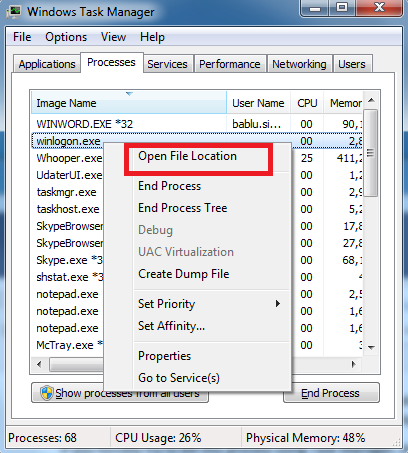Switch to the Users tab
Viewport: 408px width, 453px height.
tap(352, 64)
